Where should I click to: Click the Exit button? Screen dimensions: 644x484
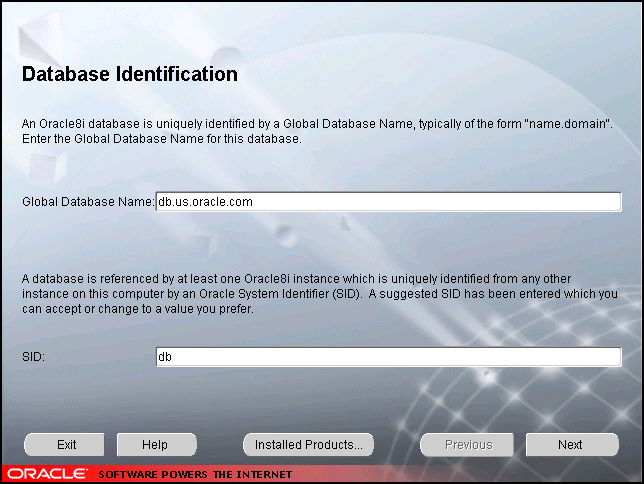click(x=64, y=445)
